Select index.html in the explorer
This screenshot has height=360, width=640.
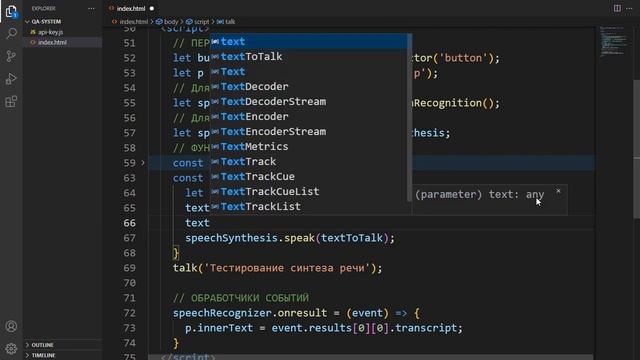pyautogui.click(x=52, y=42)
